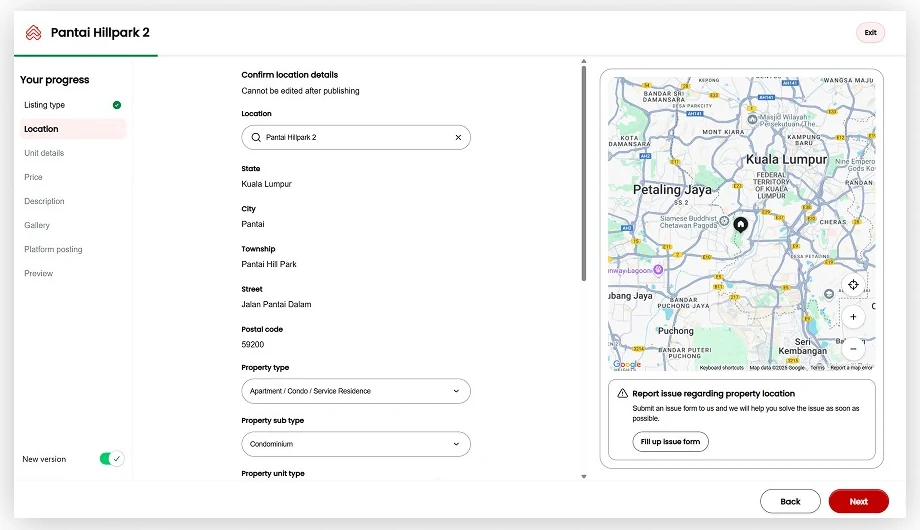The height and width of the screenshot is (530, 920).
Task: Click the green checkmark beside Listing type
Action: [117, 105]
